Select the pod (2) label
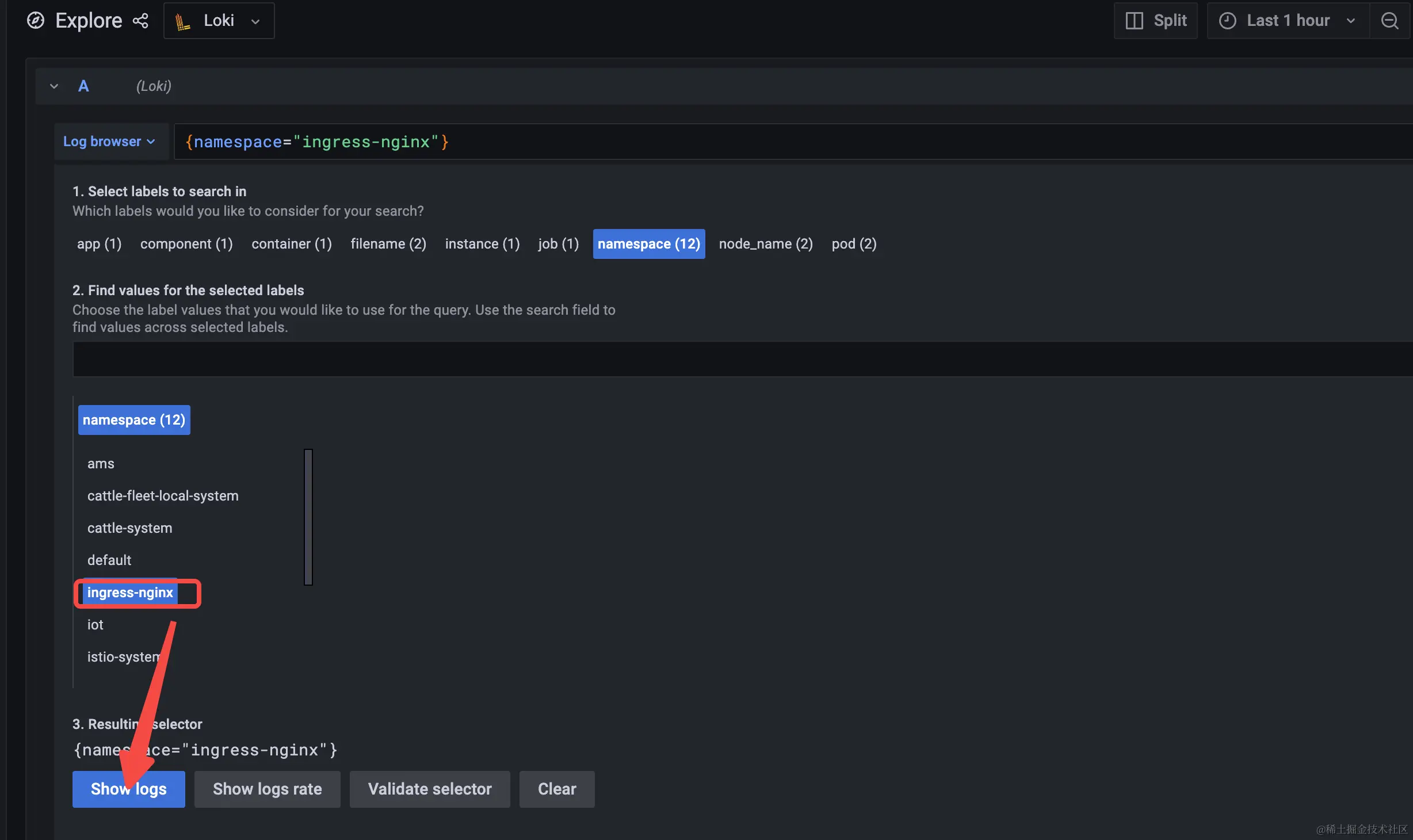Screen dimensions: 1413x840 pyautogui.click(x=854, y=244)
